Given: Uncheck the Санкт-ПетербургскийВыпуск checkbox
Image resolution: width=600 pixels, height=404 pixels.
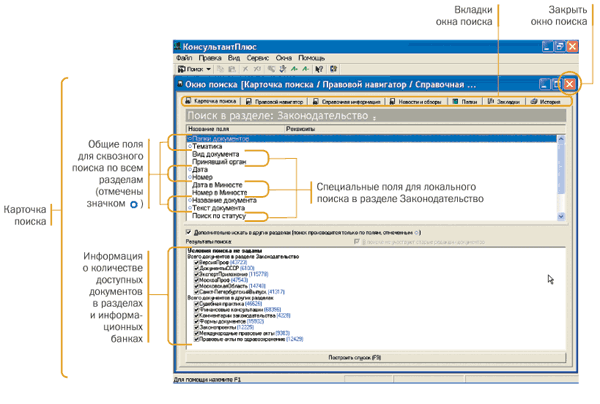Looking at the screenshot, I should point(197,292).
